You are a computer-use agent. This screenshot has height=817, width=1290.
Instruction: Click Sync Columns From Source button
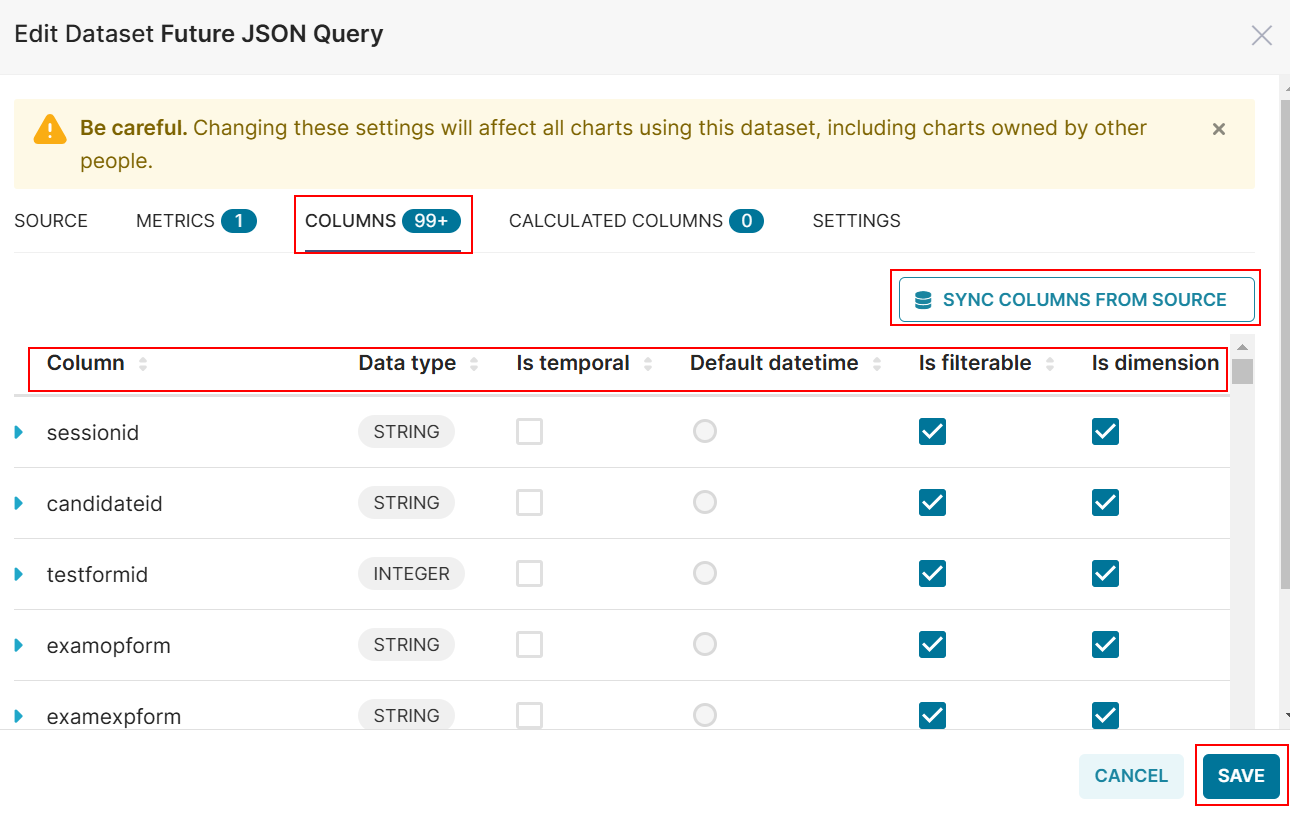[1076, 300]
